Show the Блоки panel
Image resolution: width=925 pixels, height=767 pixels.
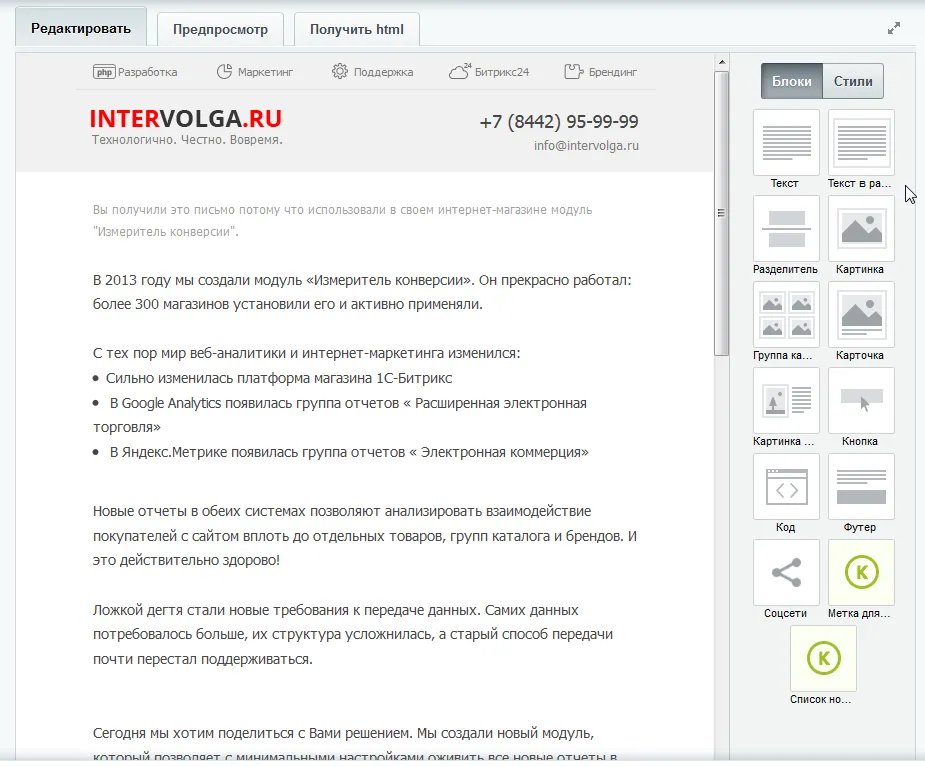click(792, 82)
